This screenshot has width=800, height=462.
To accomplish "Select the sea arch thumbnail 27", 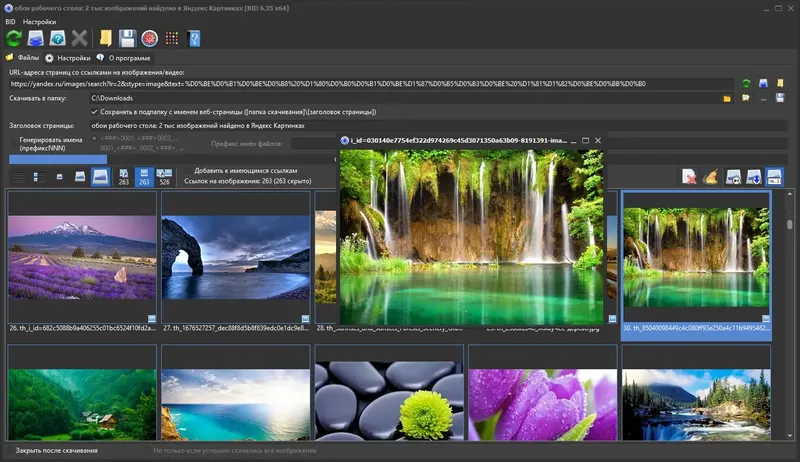I will (x=236, y=257).
